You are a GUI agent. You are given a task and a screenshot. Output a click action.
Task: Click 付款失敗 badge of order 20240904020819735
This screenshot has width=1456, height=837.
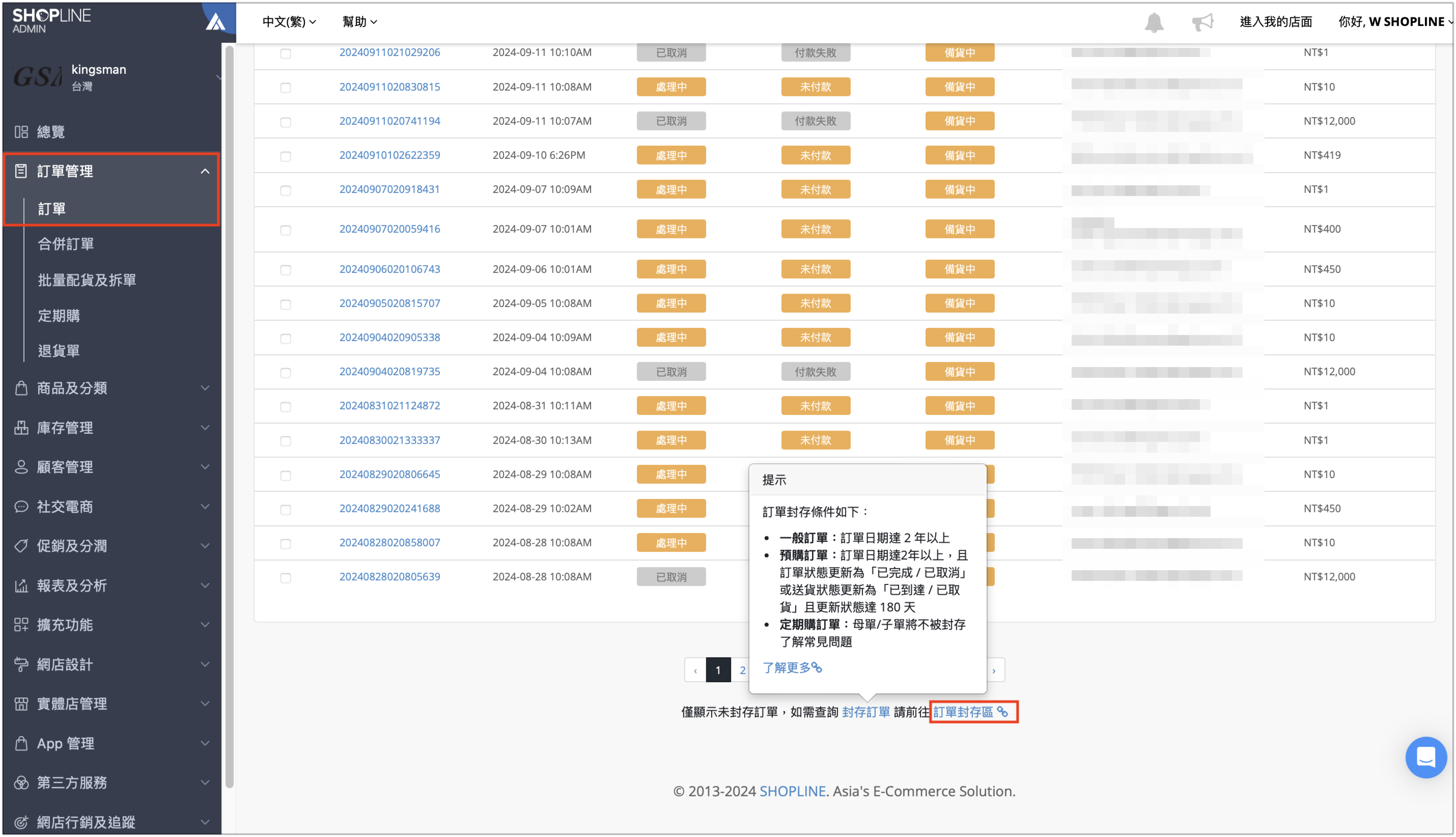pyautogui.click(x=815, y=372)
